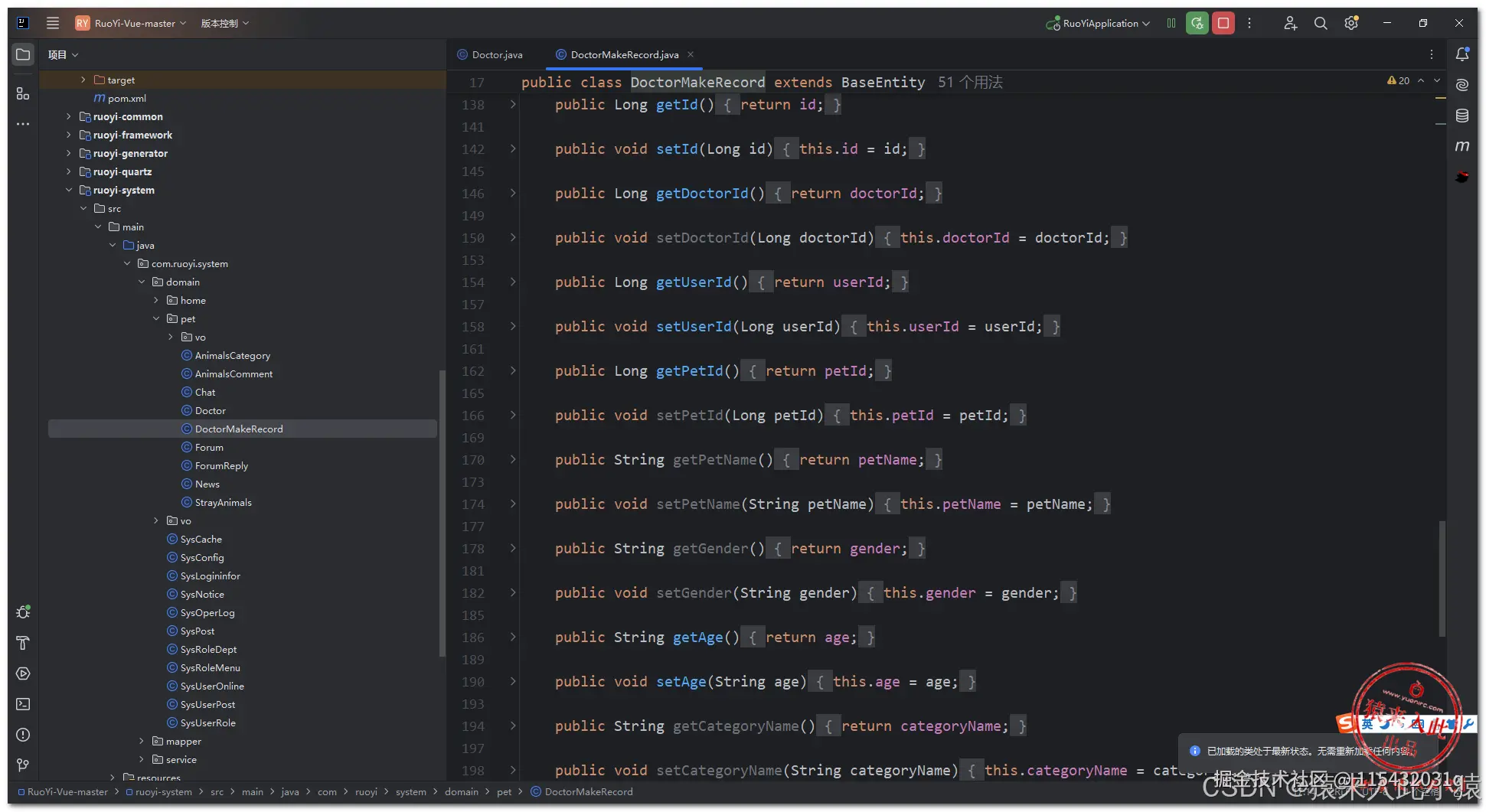Open the AI Assistant tool window

coord(1462,85)
